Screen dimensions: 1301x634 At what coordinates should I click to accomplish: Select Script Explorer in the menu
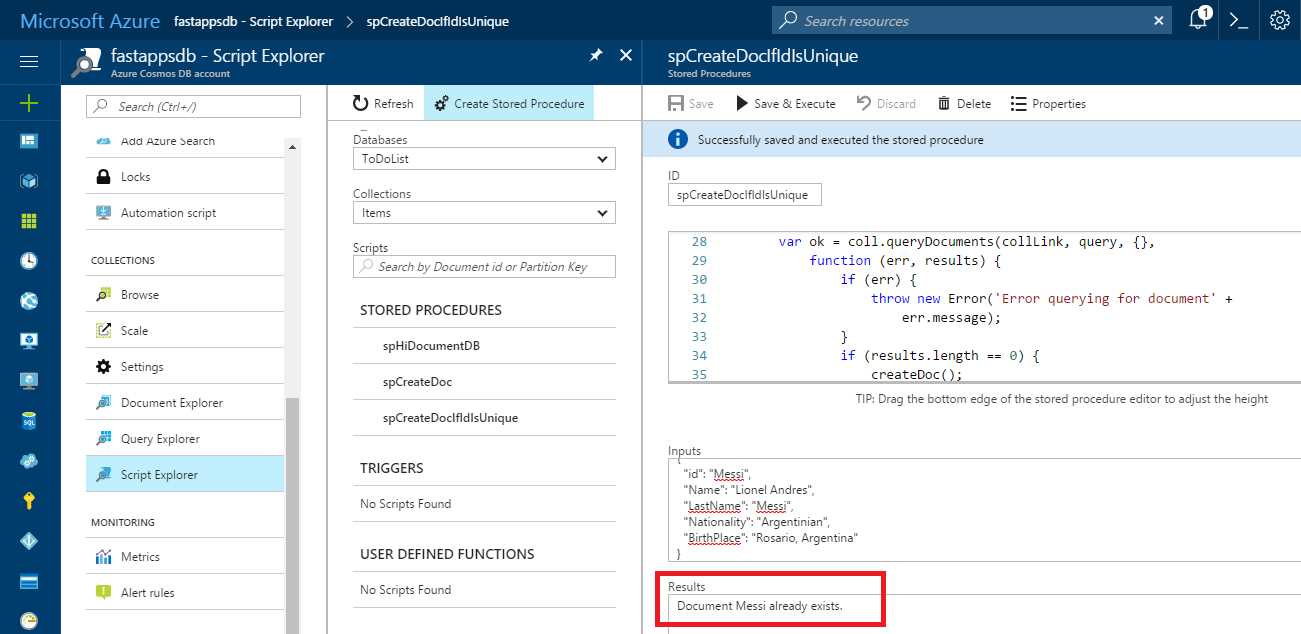click(185, 475)
